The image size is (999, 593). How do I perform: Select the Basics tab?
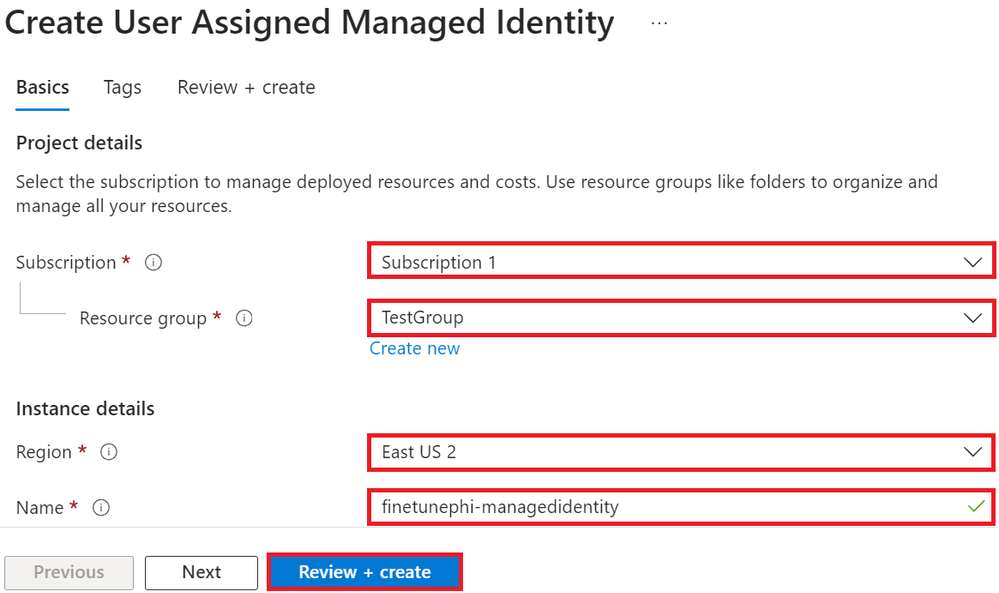[x=43, y=88]
